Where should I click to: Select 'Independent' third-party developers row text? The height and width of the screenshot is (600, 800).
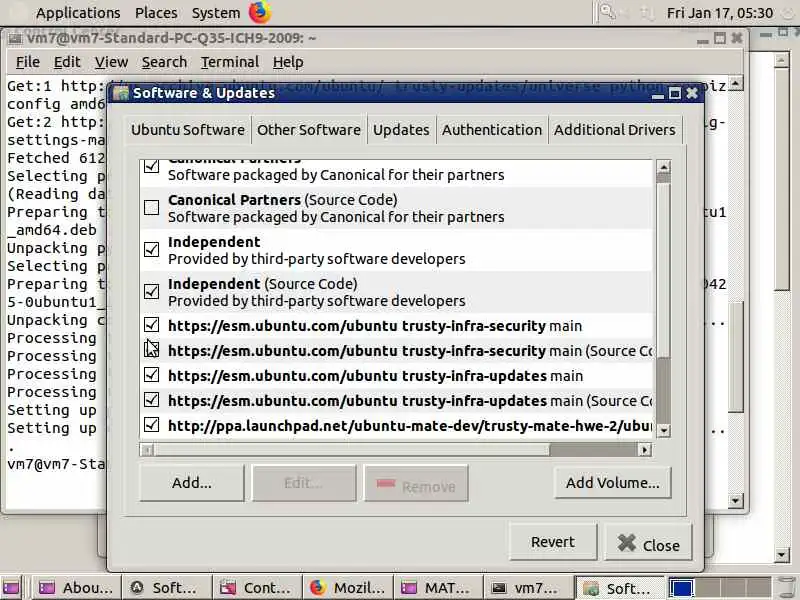pos(316,250)
